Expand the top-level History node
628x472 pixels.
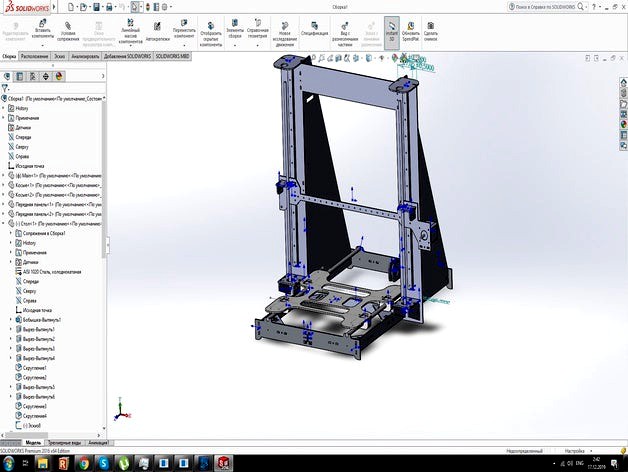tap(4, 108)
